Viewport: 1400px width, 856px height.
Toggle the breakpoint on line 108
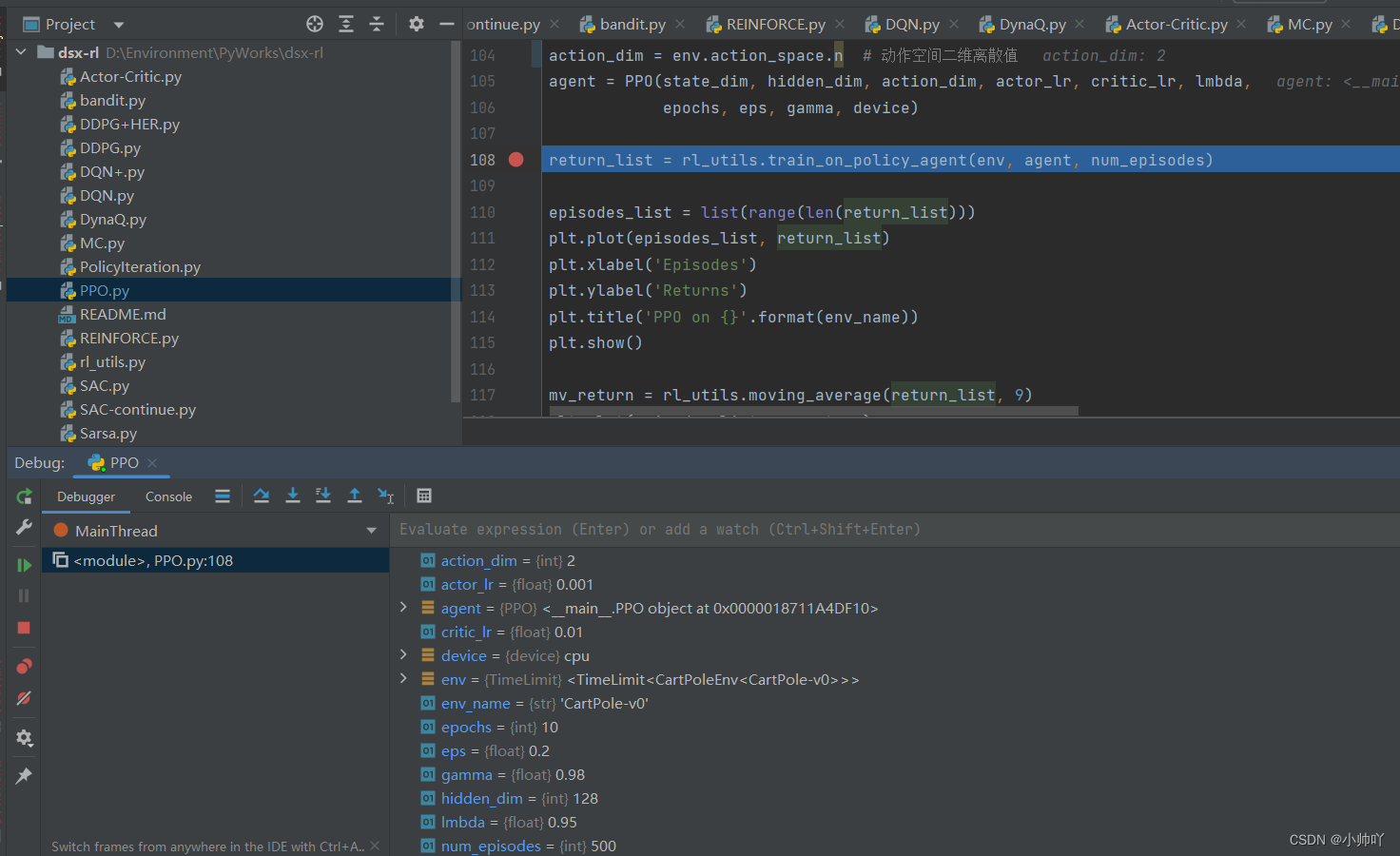tap(516, 160)
